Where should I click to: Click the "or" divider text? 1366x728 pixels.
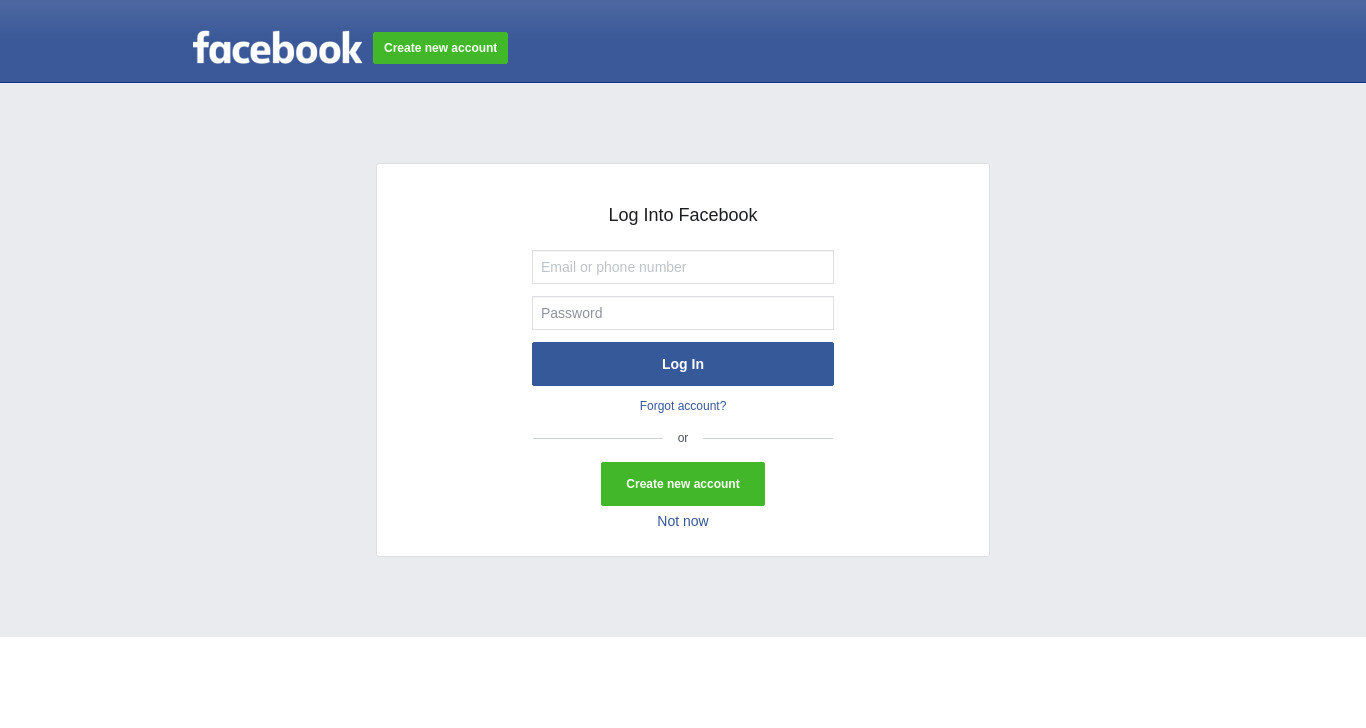(x=683, y=438)
